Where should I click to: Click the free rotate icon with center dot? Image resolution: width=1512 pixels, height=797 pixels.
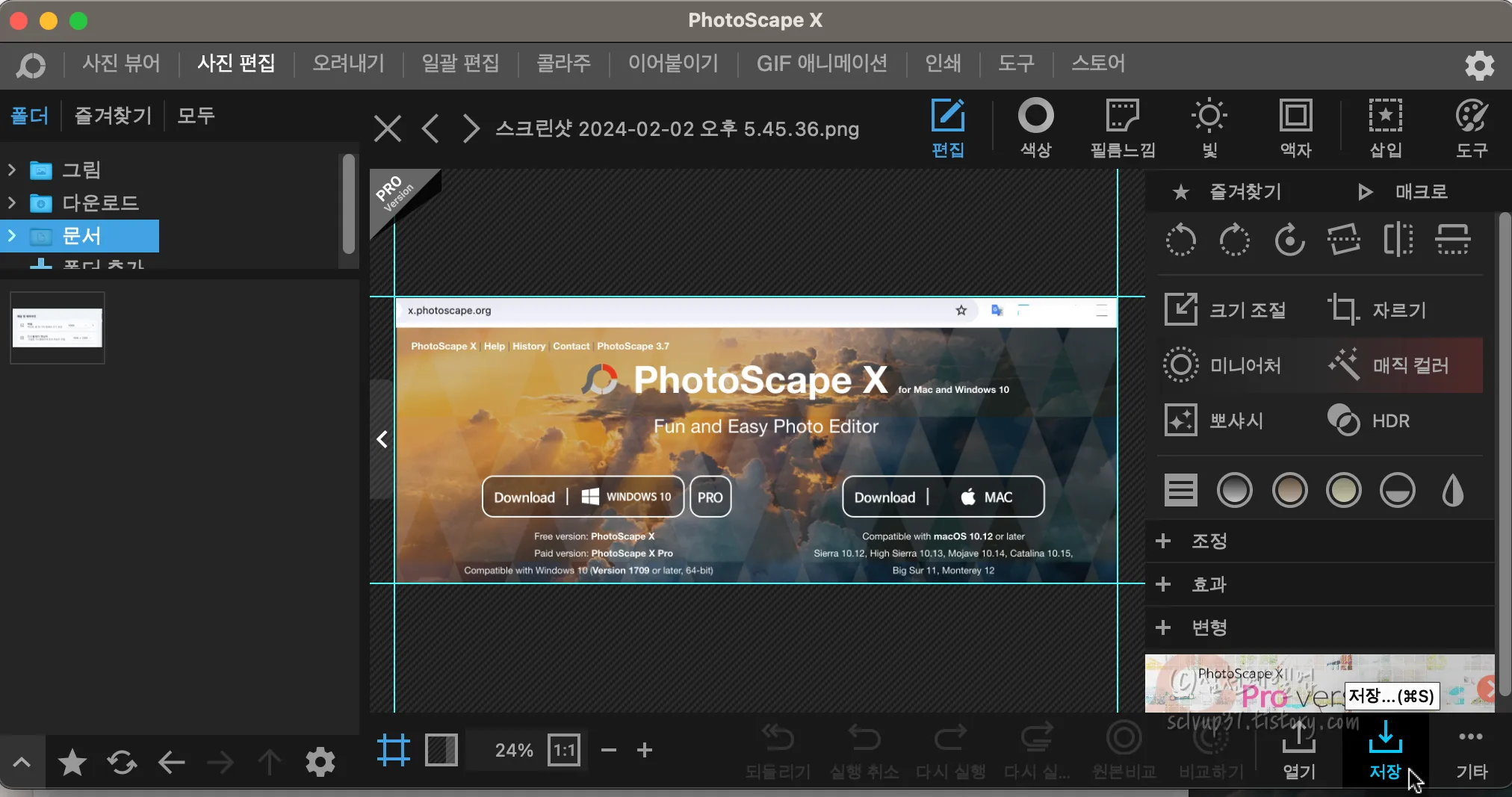click(x=1289, y=240)
